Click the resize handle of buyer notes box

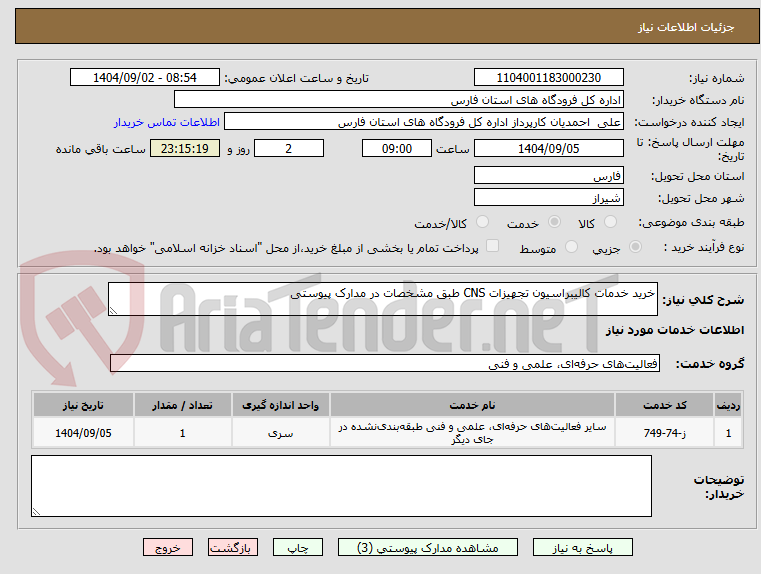pos(36,511)
